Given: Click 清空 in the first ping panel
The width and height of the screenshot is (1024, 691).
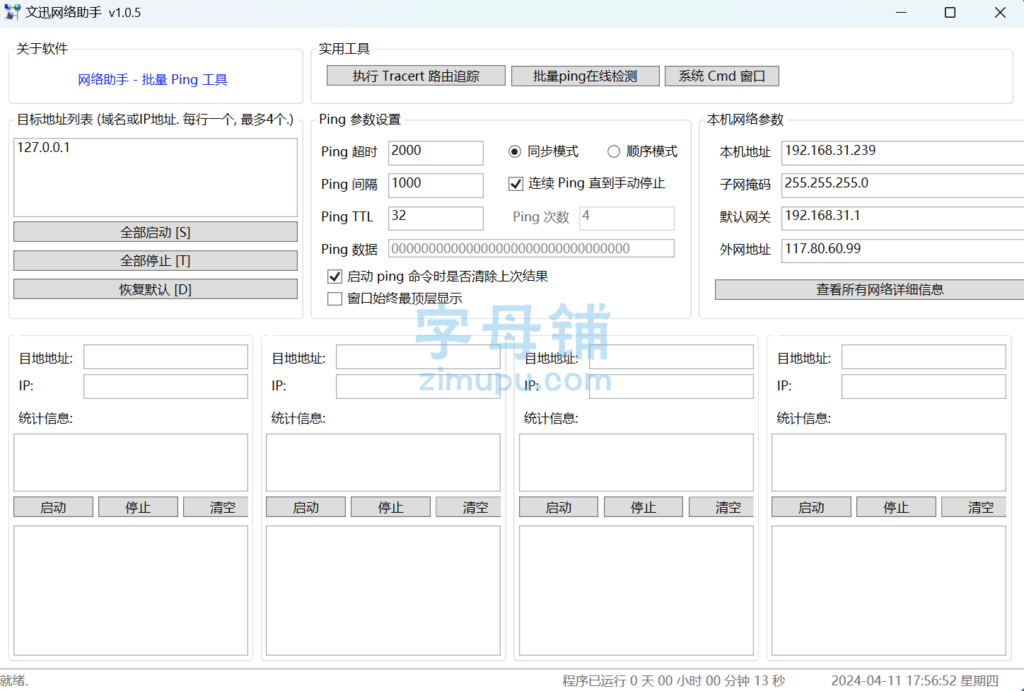Looking at the screenshot, I should click(216, 507).
